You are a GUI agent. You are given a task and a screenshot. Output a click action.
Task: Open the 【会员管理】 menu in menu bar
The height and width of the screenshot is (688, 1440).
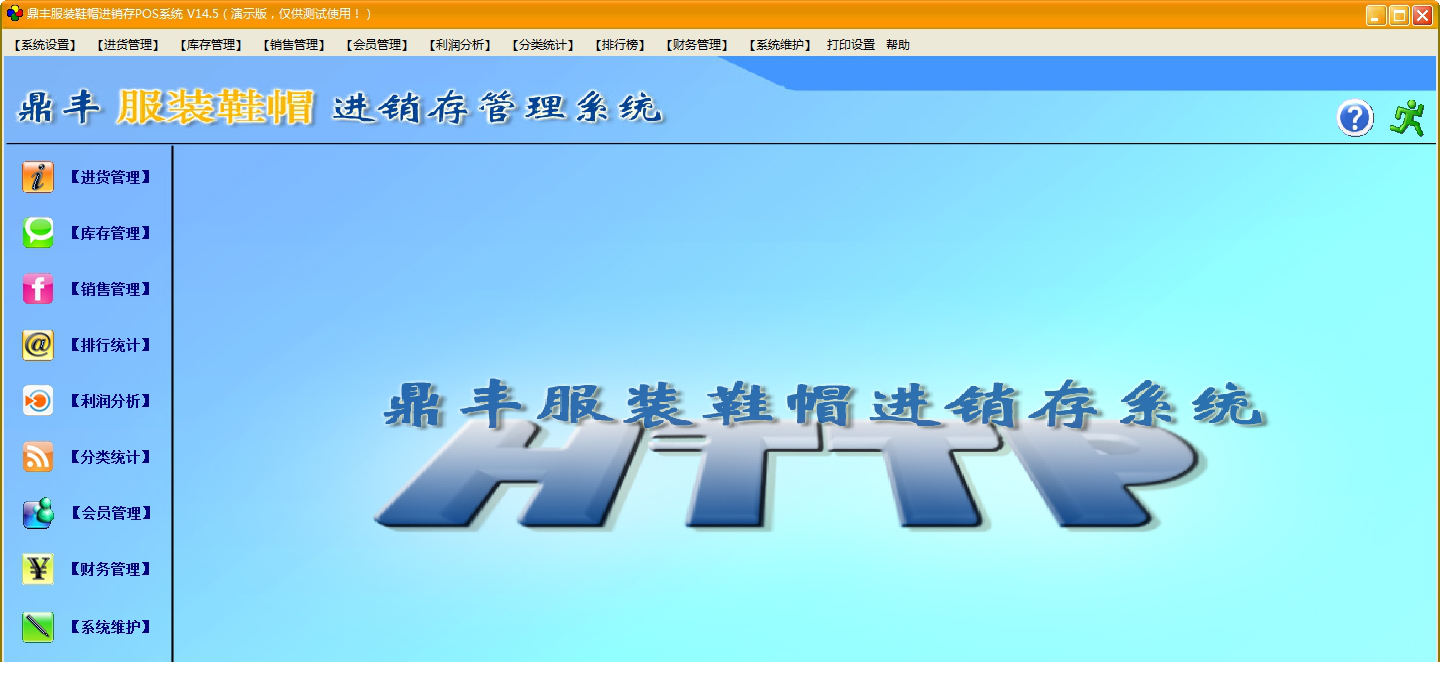(x=377, y=45)
